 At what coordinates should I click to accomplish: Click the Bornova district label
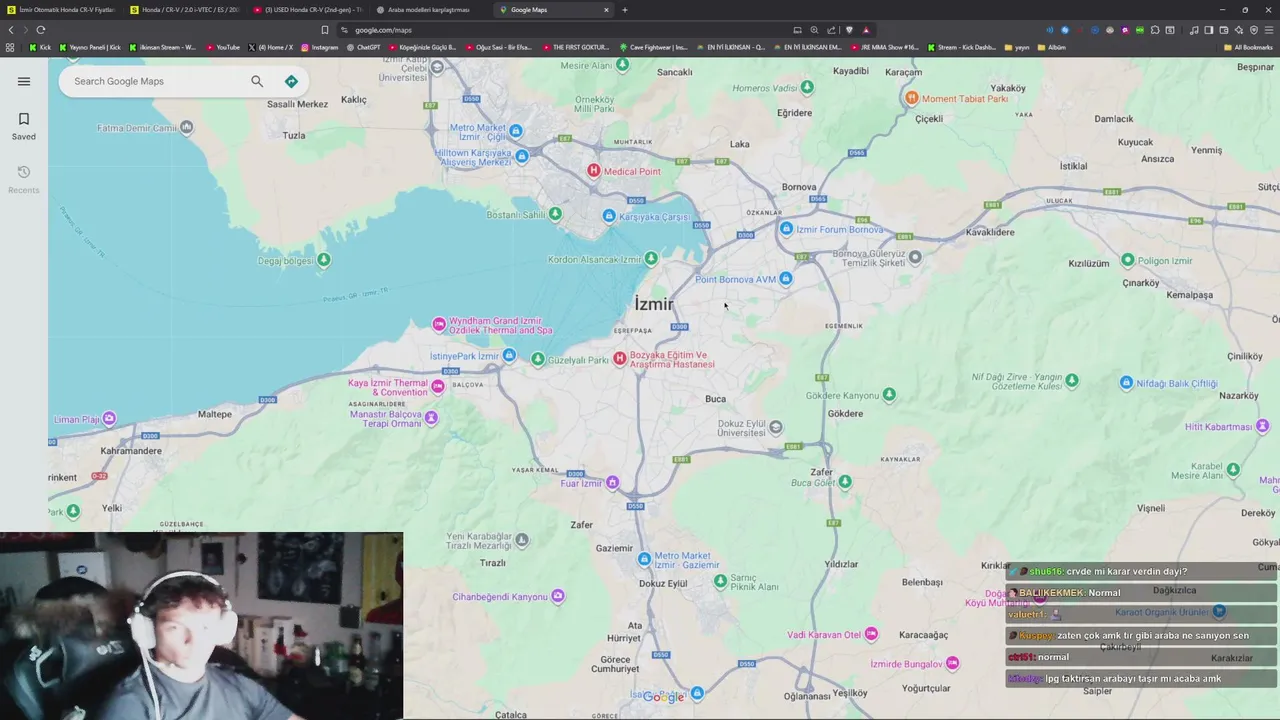(x=799, y=187)
